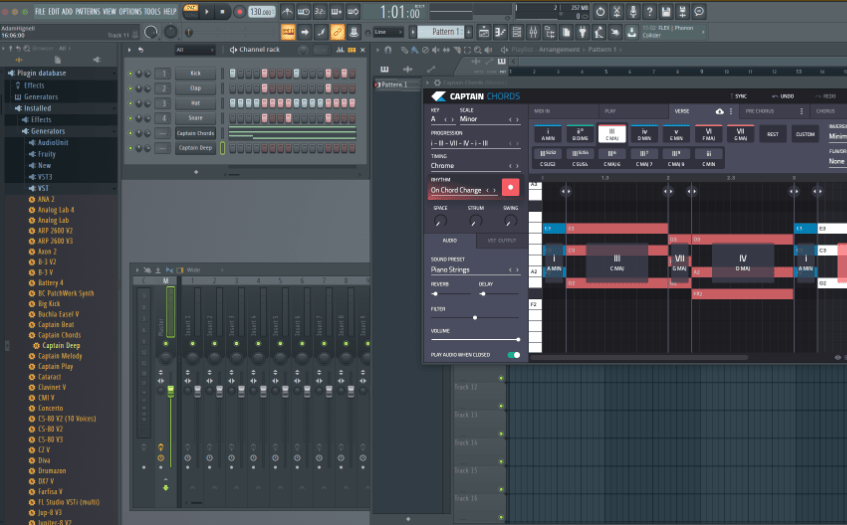Screen dimensions: 847x525
Task: Click the SYNC button in Captain Chords
Action: tap(738, 96)
